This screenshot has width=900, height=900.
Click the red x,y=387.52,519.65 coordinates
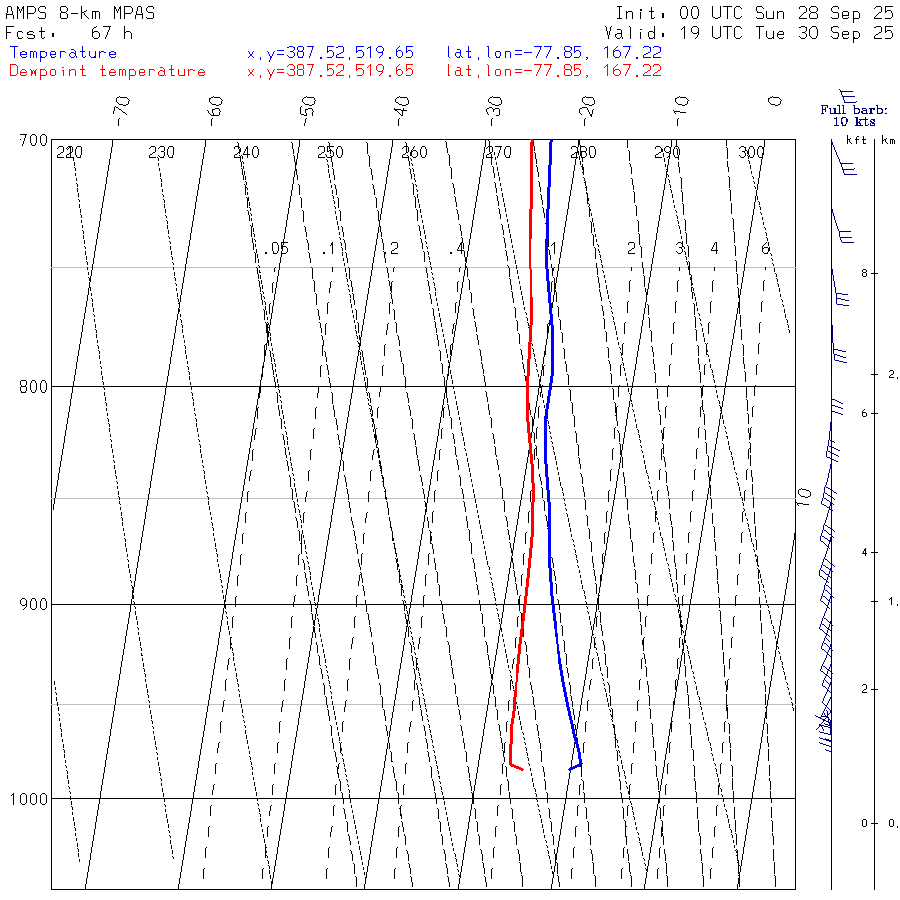[331, 71]
